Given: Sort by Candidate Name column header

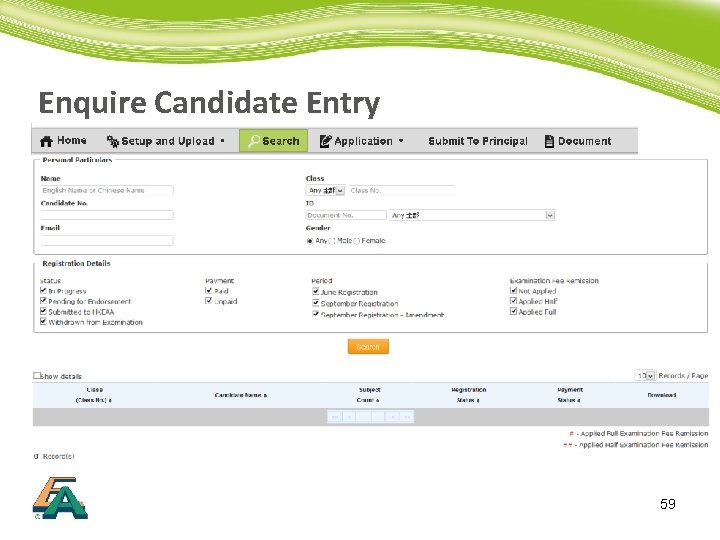Looking at the screenshot, I should 241,395.
